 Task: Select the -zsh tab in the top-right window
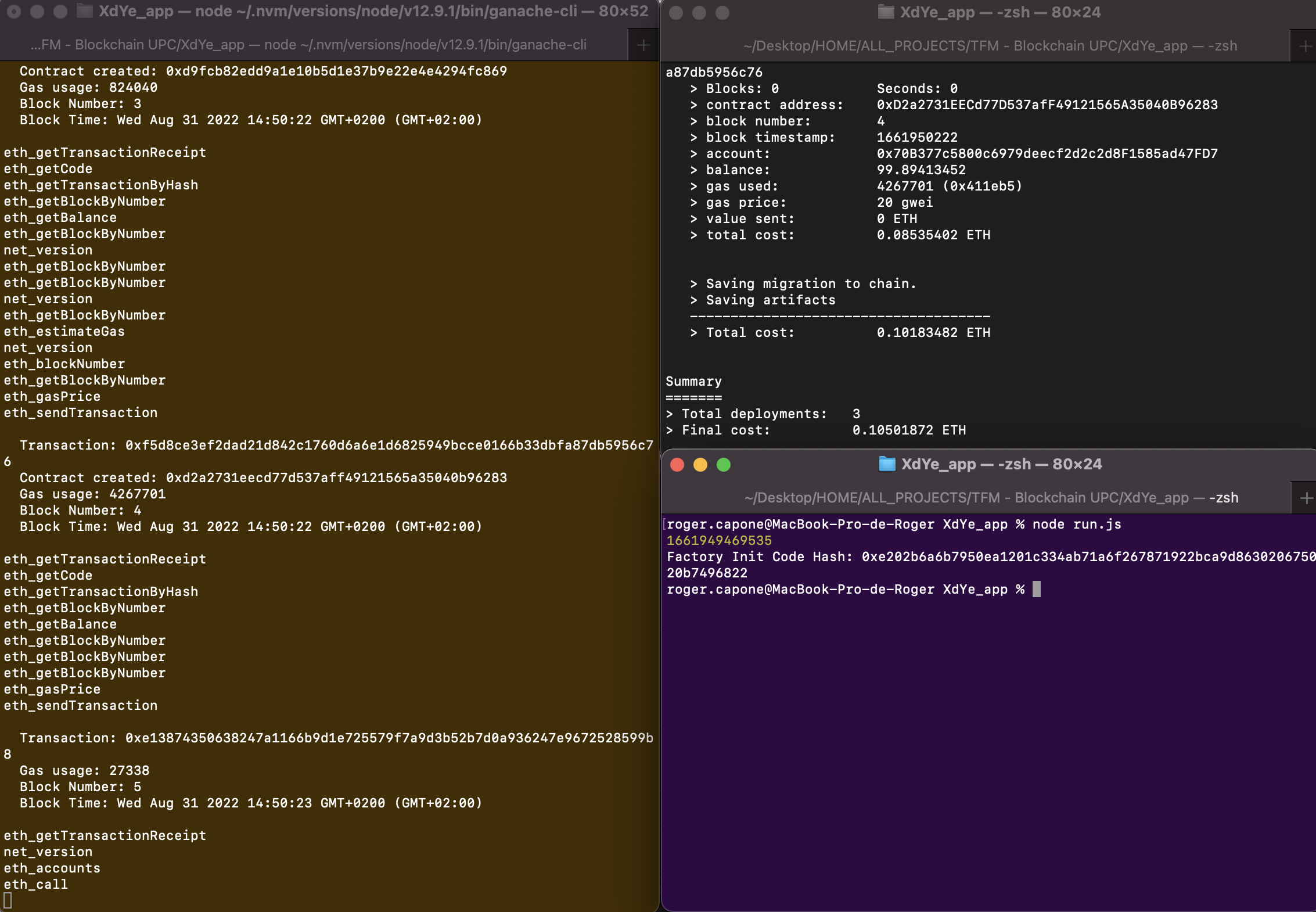click(990, 46)
